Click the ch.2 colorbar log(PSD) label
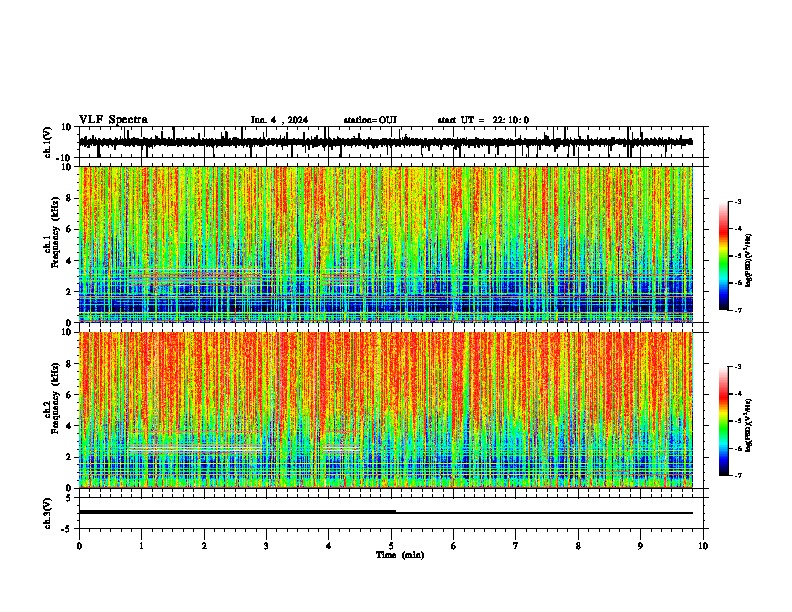792x612 pixels. click(x=748, y=425)
